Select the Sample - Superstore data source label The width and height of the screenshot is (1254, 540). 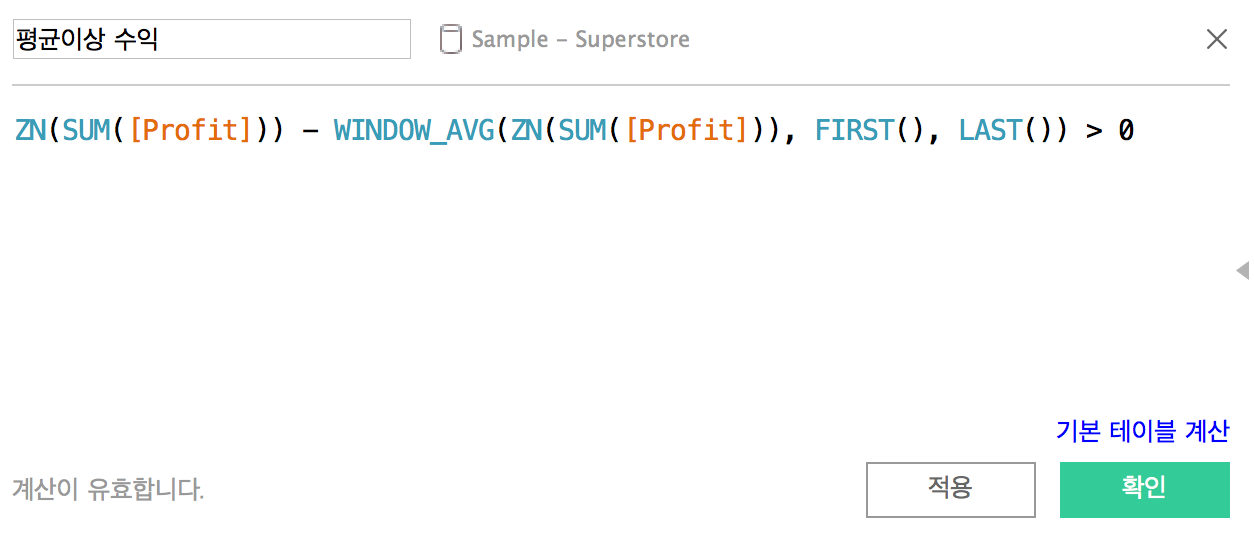click(581, 40)
